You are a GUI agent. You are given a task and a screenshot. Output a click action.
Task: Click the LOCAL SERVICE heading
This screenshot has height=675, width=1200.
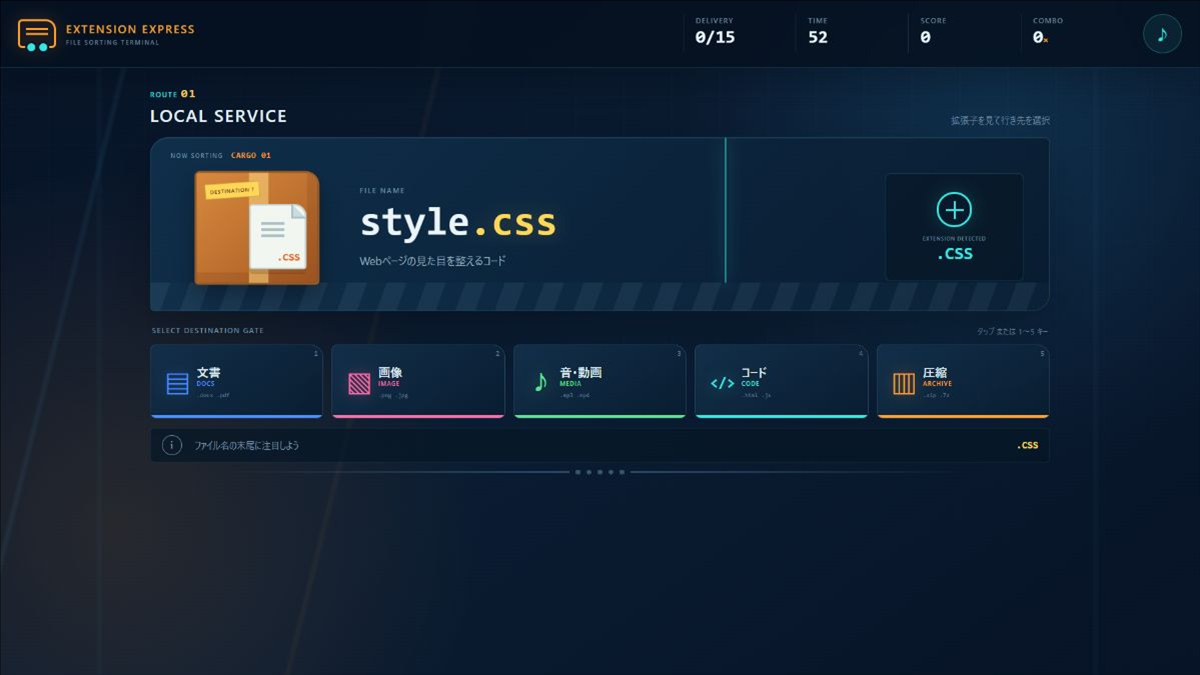click(218, 116)
